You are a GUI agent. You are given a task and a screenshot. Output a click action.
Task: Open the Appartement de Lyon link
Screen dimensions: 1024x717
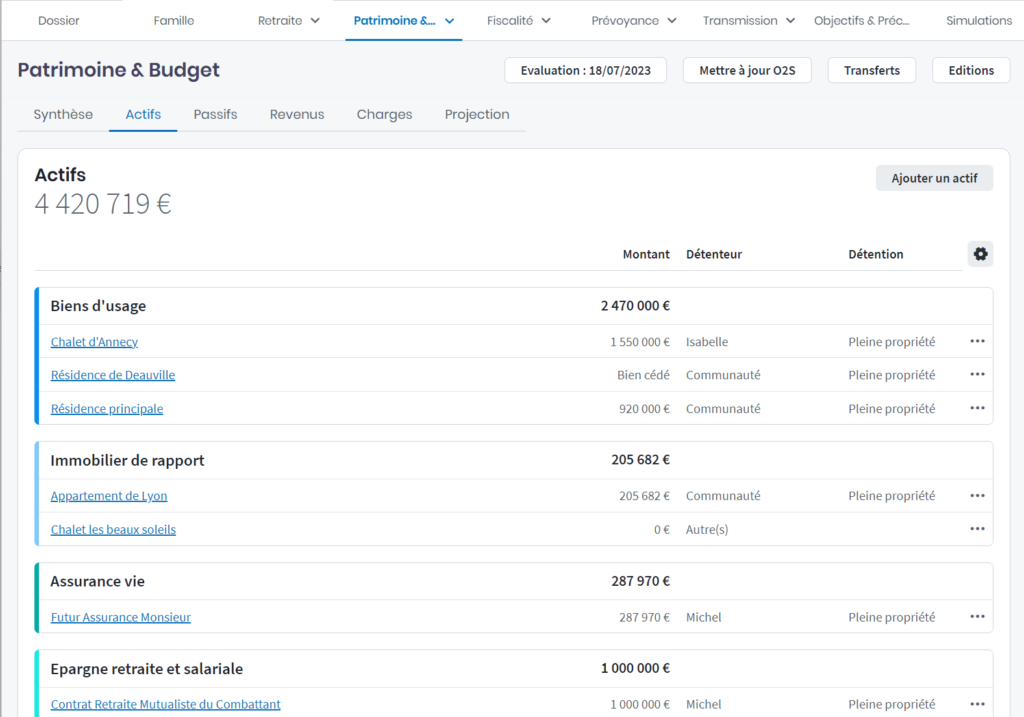coord(109,496)
